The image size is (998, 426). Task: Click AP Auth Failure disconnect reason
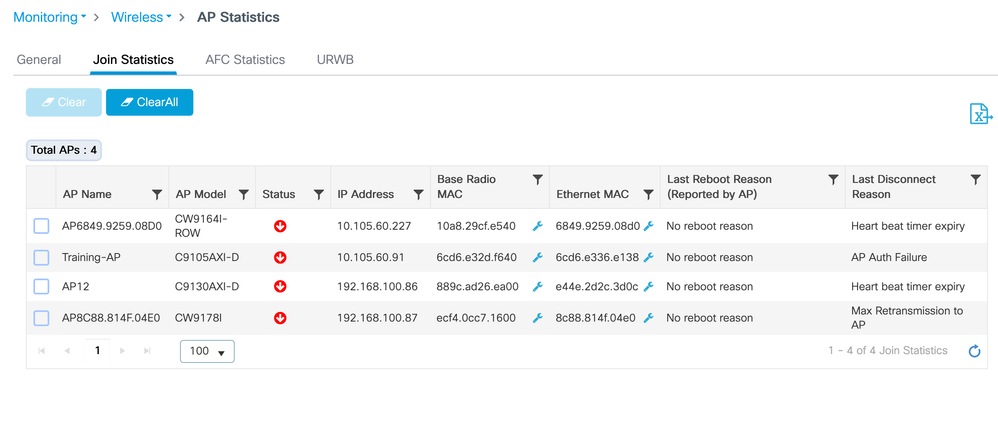click(x=889, y=257)
